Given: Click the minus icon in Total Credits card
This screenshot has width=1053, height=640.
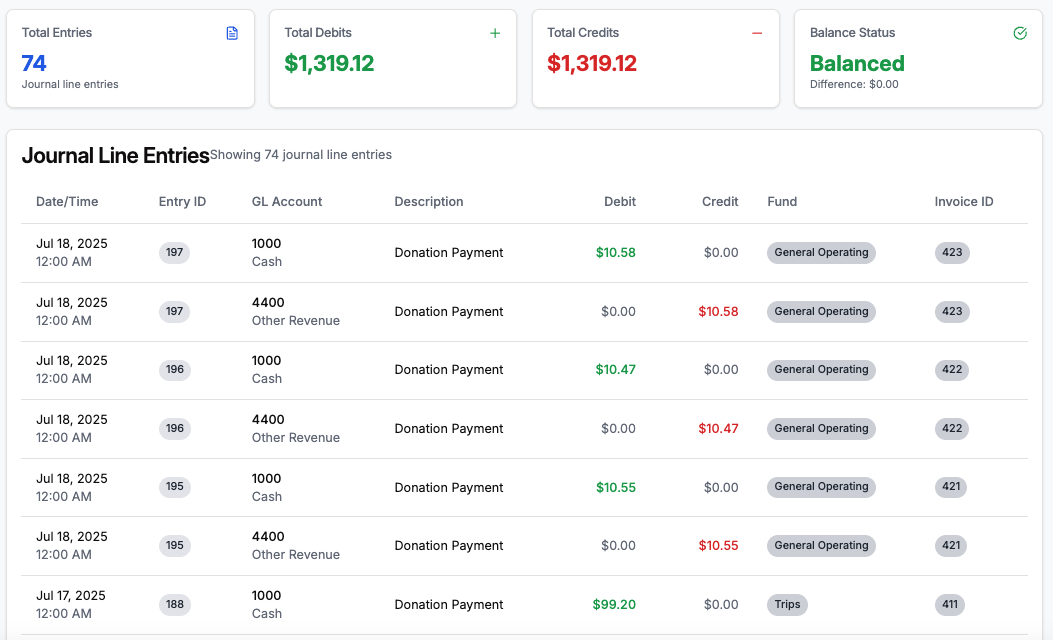Looking at the screenshot, I should 757,33.
